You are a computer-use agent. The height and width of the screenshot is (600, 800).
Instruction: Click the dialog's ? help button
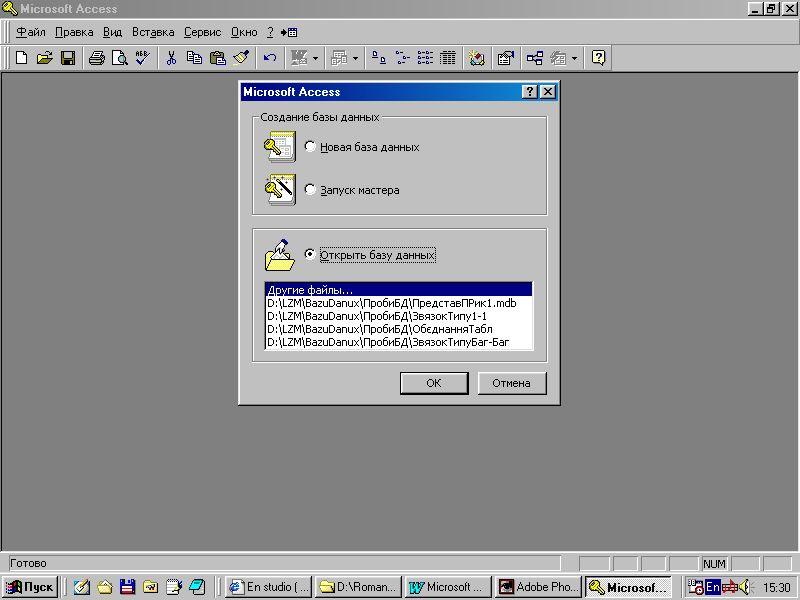tap(530, 92)
